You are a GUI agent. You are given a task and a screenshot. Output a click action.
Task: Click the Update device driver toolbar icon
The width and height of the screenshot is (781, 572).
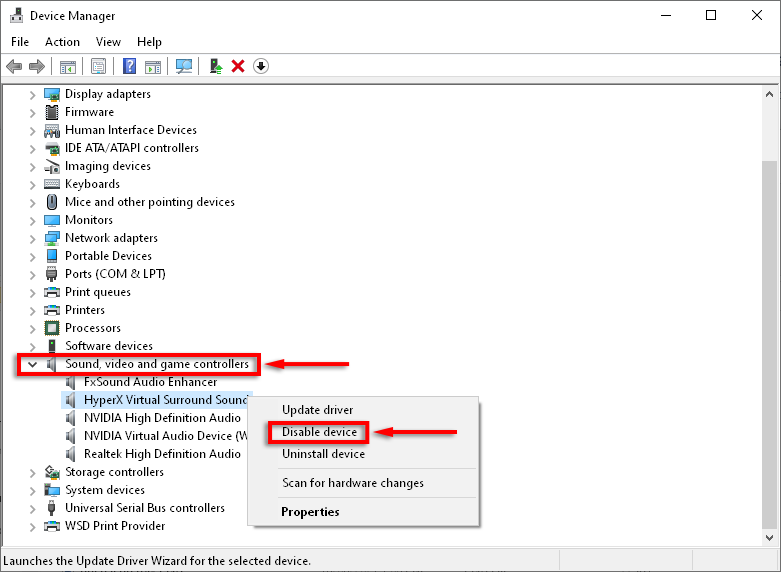coord(214,66)
